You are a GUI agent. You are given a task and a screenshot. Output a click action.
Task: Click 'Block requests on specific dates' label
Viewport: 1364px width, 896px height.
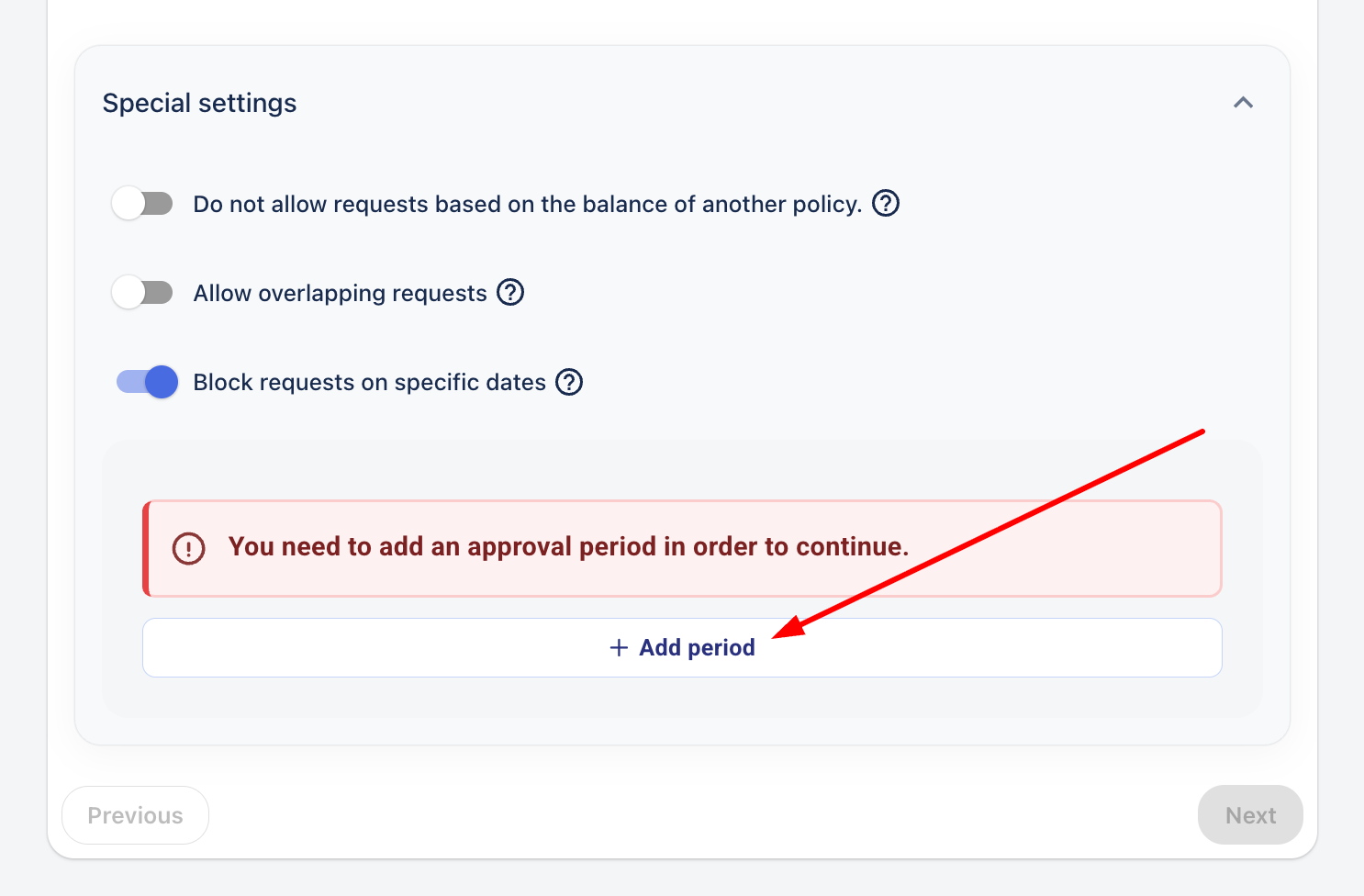click(369, 383)
